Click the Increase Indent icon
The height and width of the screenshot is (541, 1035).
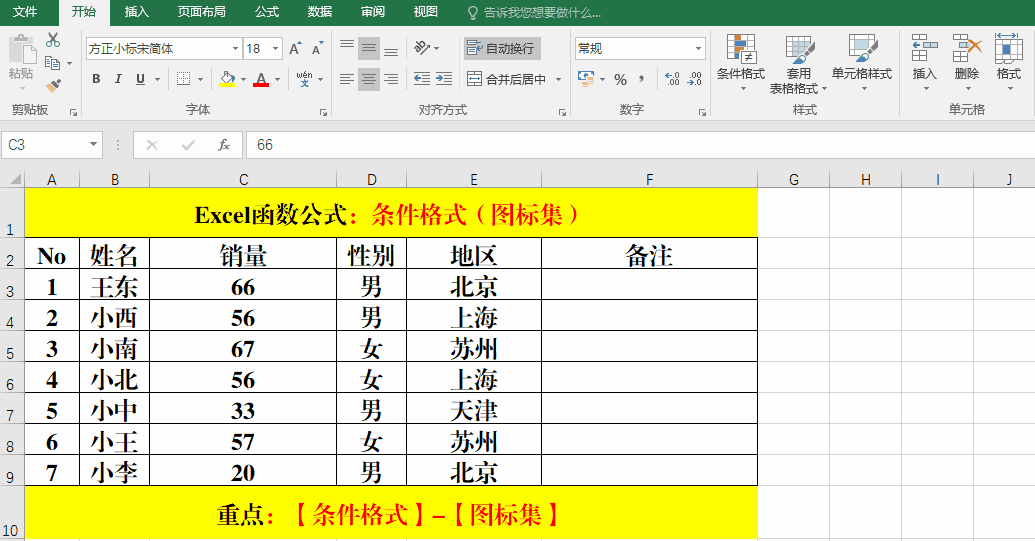(445, 79)
